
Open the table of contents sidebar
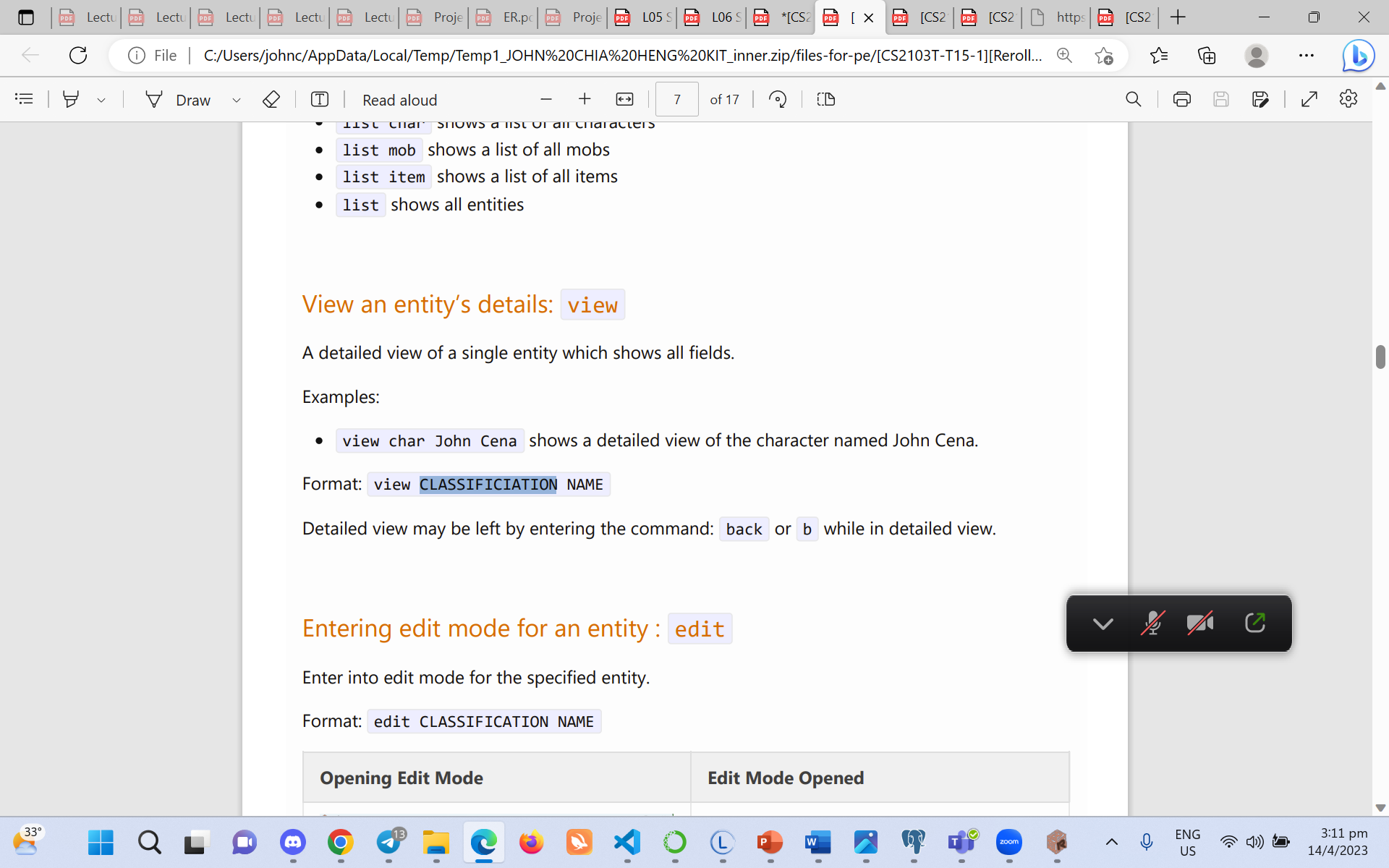24,99
